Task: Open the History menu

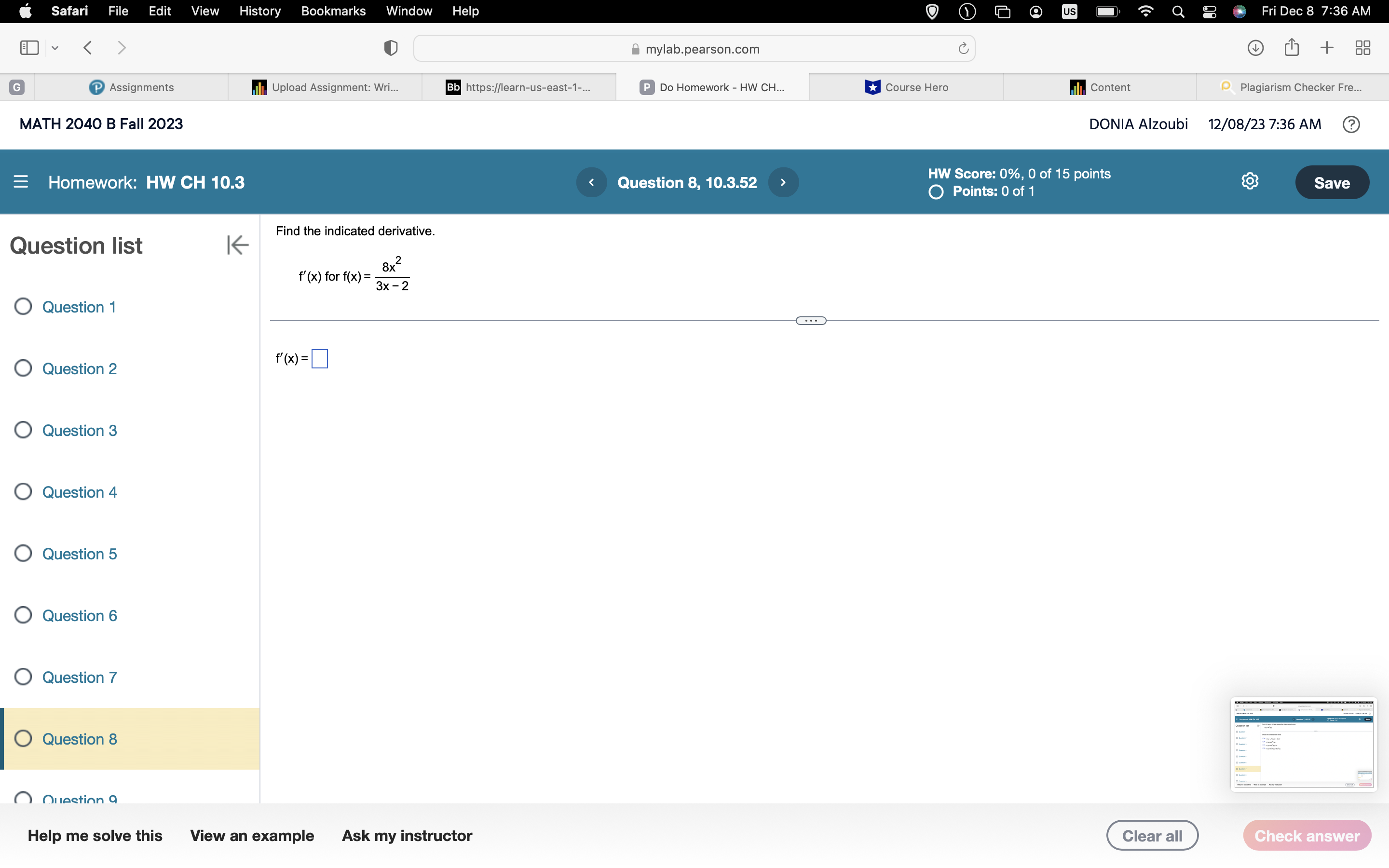Action: [259, 11]
